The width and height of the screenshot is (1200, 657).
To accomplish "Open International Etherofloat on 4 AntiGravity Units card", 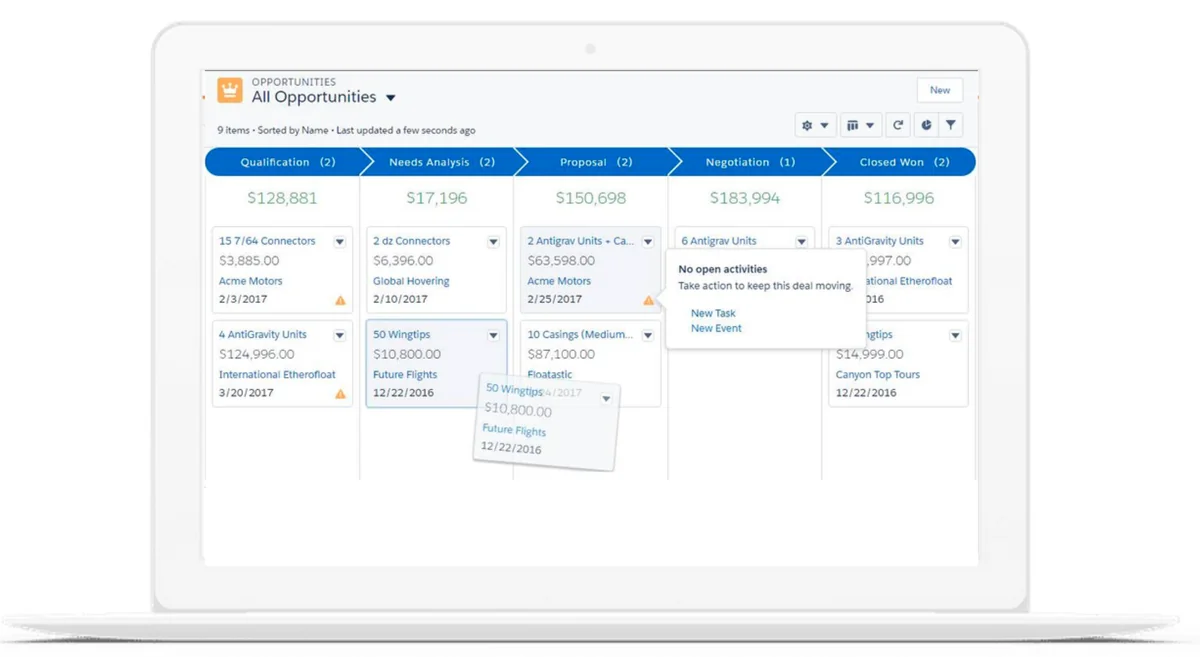I will coord(278,375).
